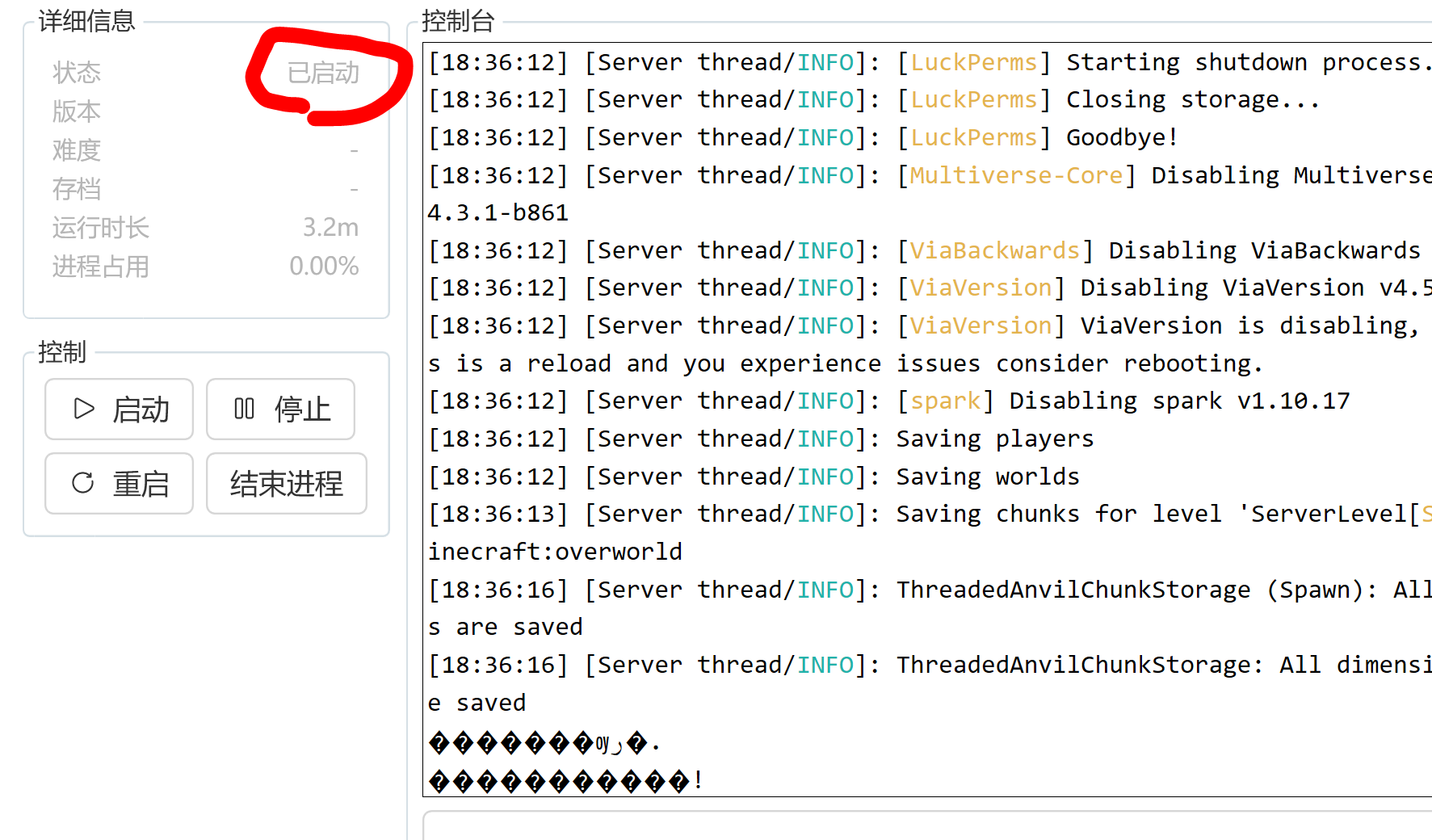
Task: Click the LuckPerms plugin name in the console log
Action: pyautogui.click(x=972, y=61)
